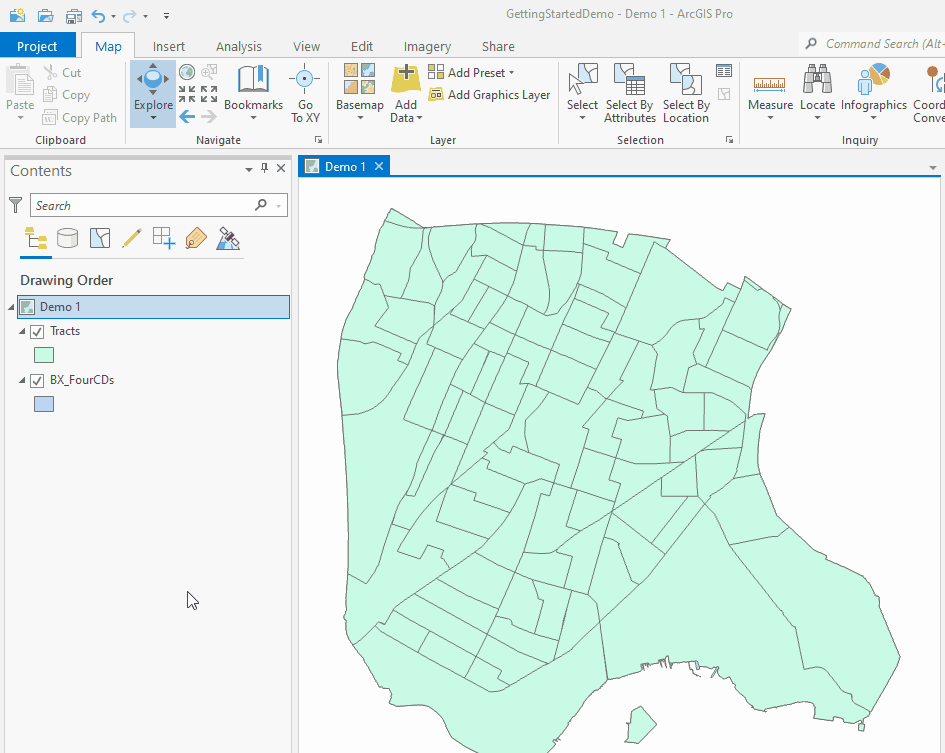Click the Contents panel filter icon

pos(14,204)
